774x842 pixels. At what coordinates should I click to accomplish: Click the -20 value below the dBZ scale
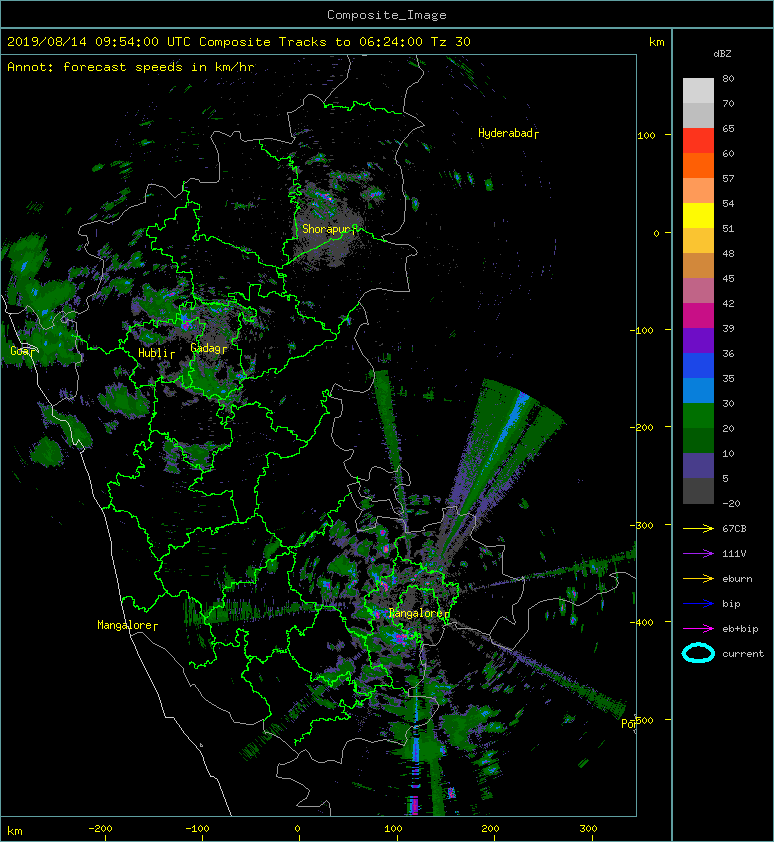(731, 503)
